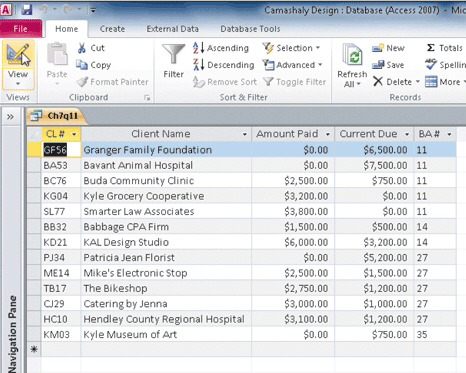Click the Save icon in Quick Access Toolbar
The image size is (466, 373).
pyautogui.click(x=26, y=10)
